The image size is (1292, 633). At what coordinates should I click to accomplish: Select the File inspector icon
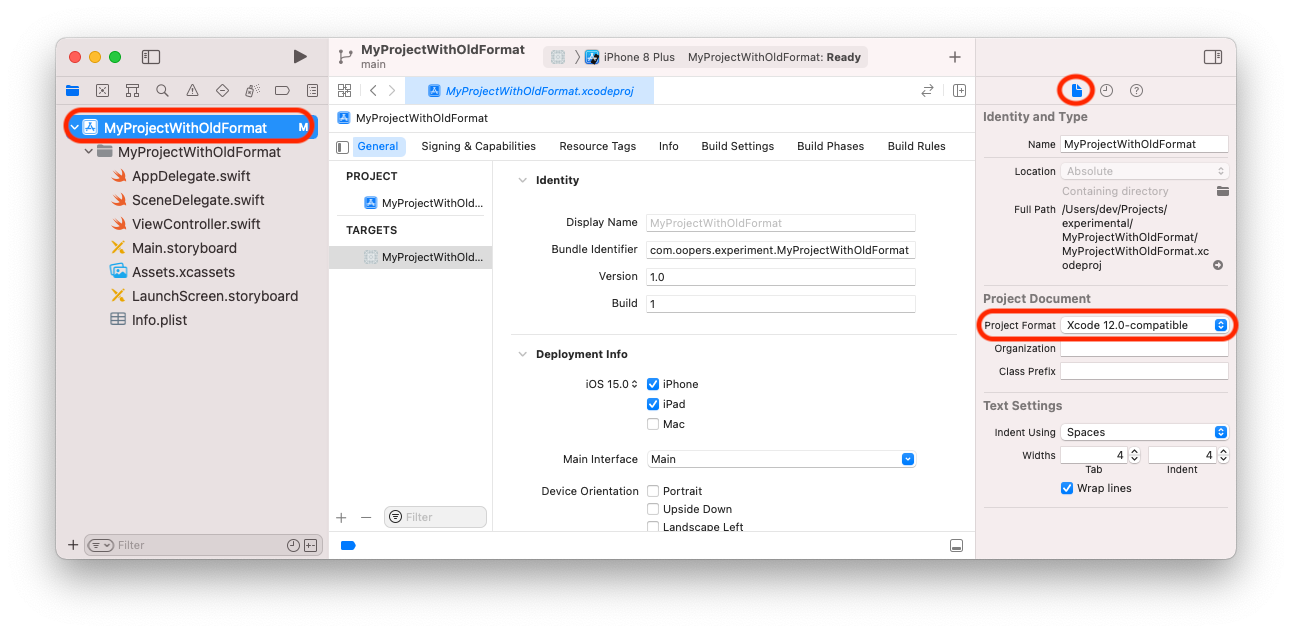tap(1077, 90)
